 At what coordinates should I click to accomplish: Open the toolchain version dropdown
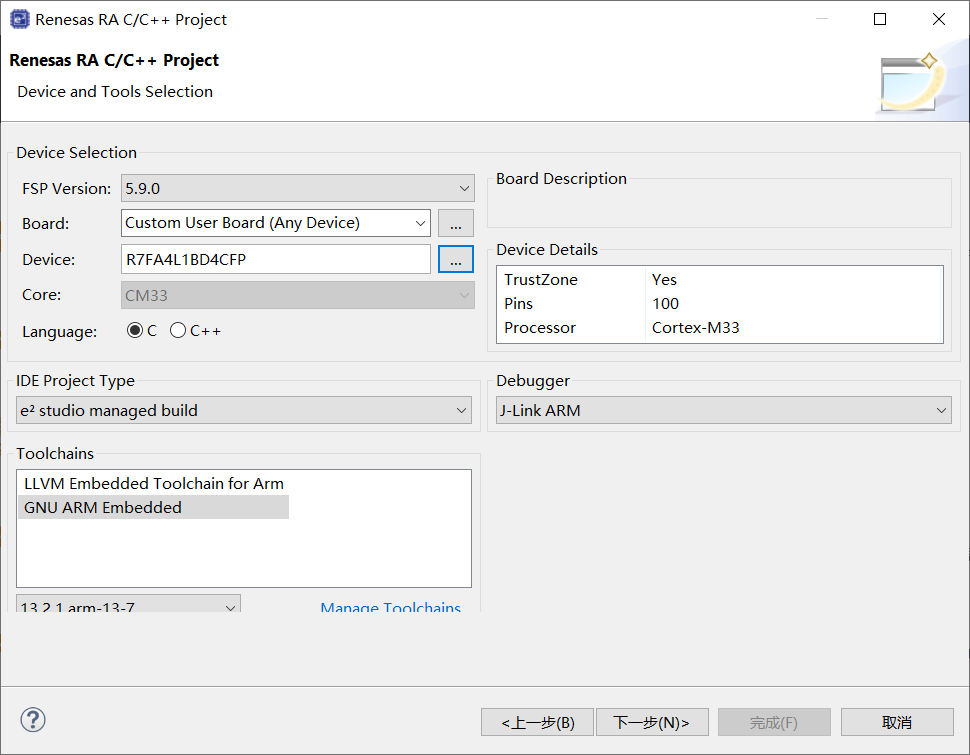pos(129,604)
